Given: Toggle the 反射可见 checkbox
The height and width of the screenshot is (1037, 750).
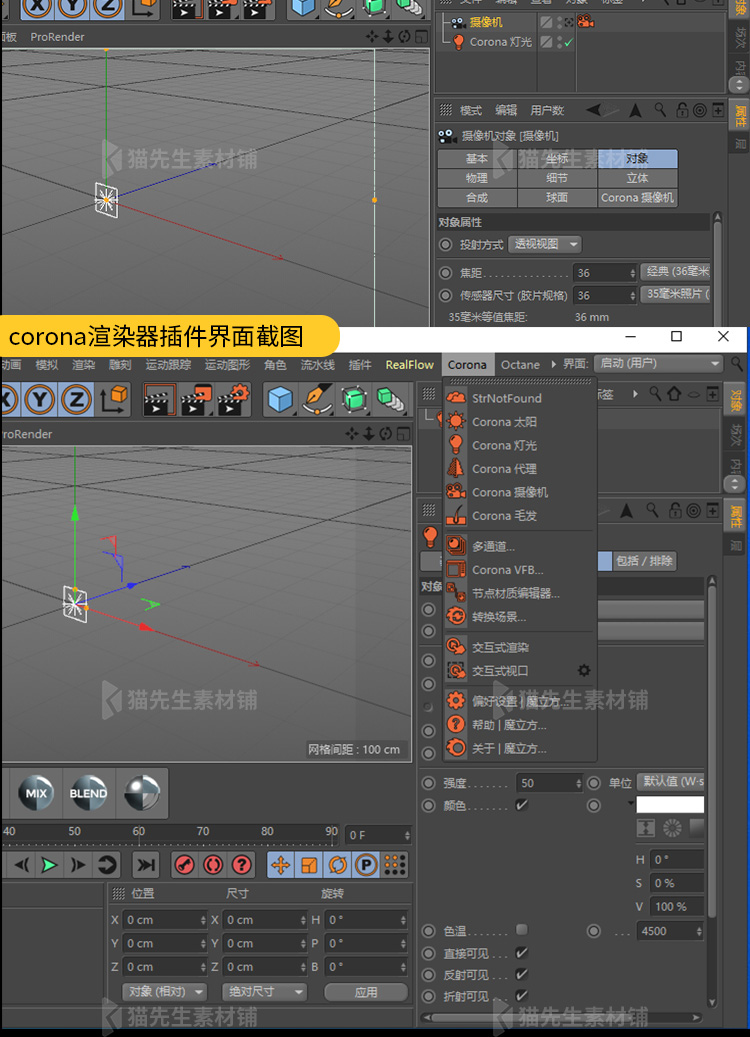Looking at the screenshot, I should click(x=522, y=974).
